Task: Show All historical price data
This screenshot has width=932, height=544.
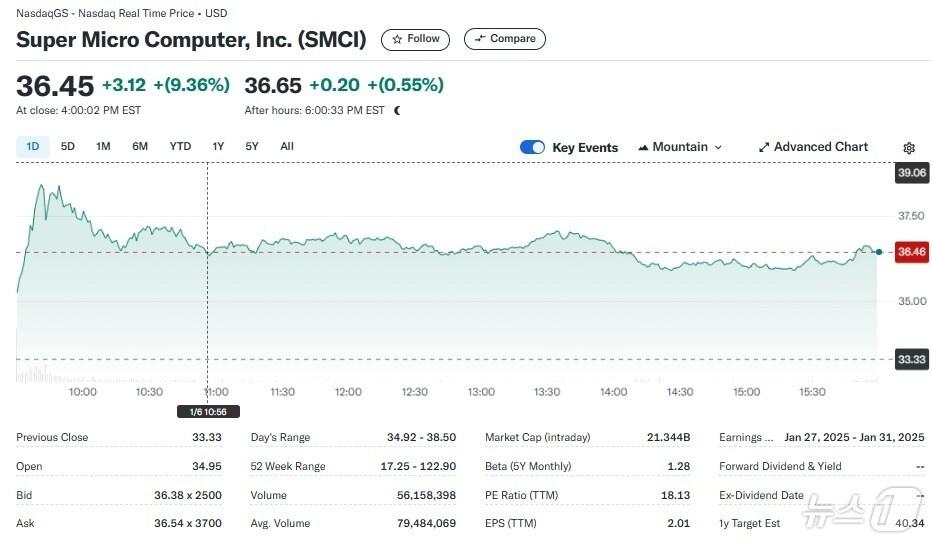Action: pos(287,147)
